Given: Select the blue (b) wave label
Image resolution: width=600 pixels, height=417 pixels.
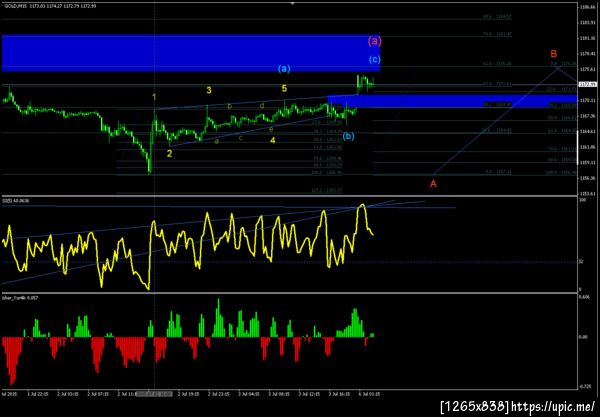Looking at the screenshot, I should point(348,136).
